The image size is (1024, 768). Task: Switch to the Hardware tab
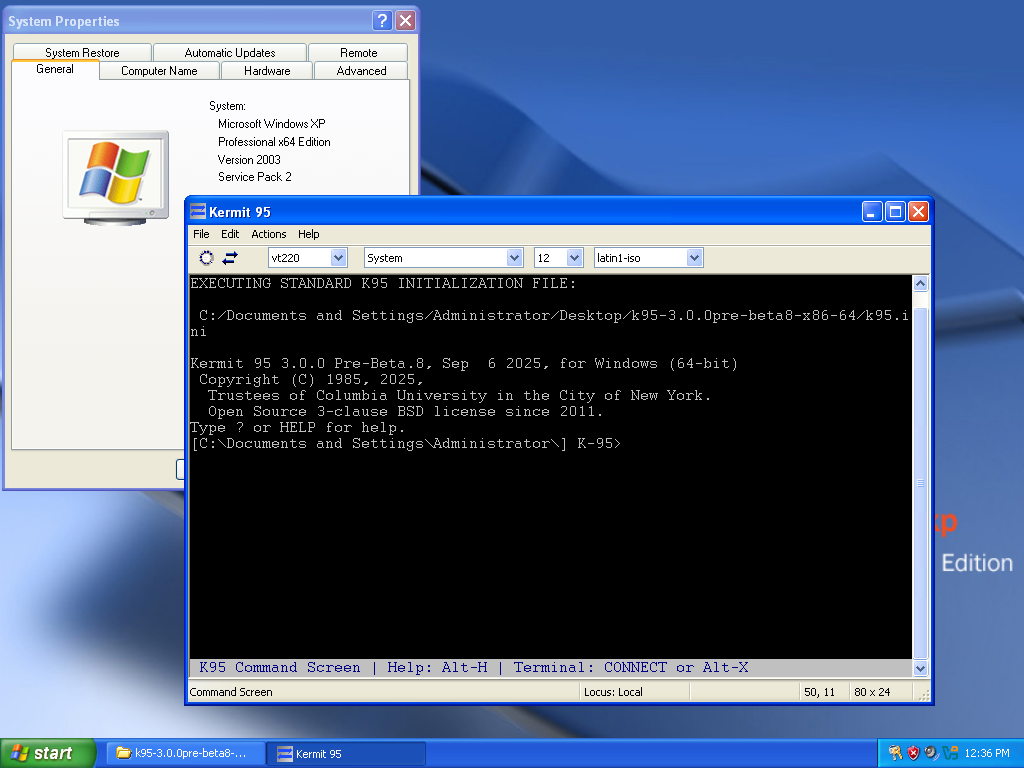click(267, 71)
